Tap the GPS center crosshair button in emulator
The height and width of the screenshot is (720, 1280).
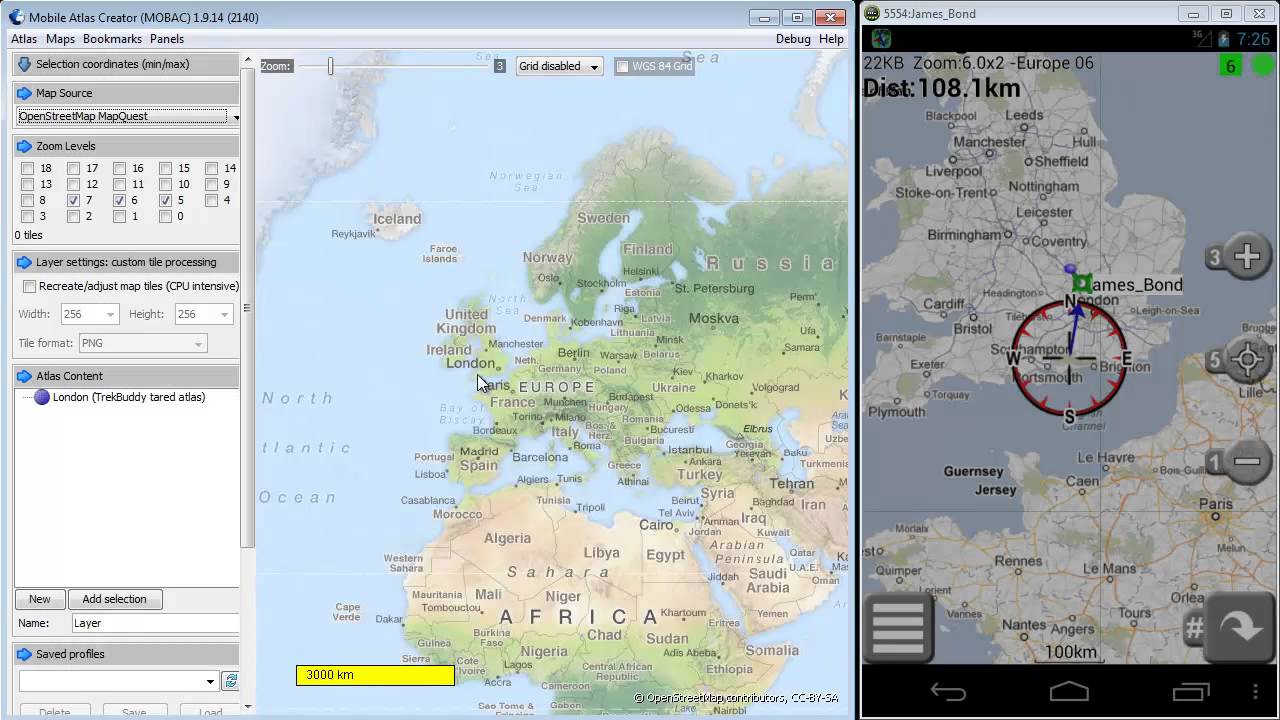tap(1247, 360)
